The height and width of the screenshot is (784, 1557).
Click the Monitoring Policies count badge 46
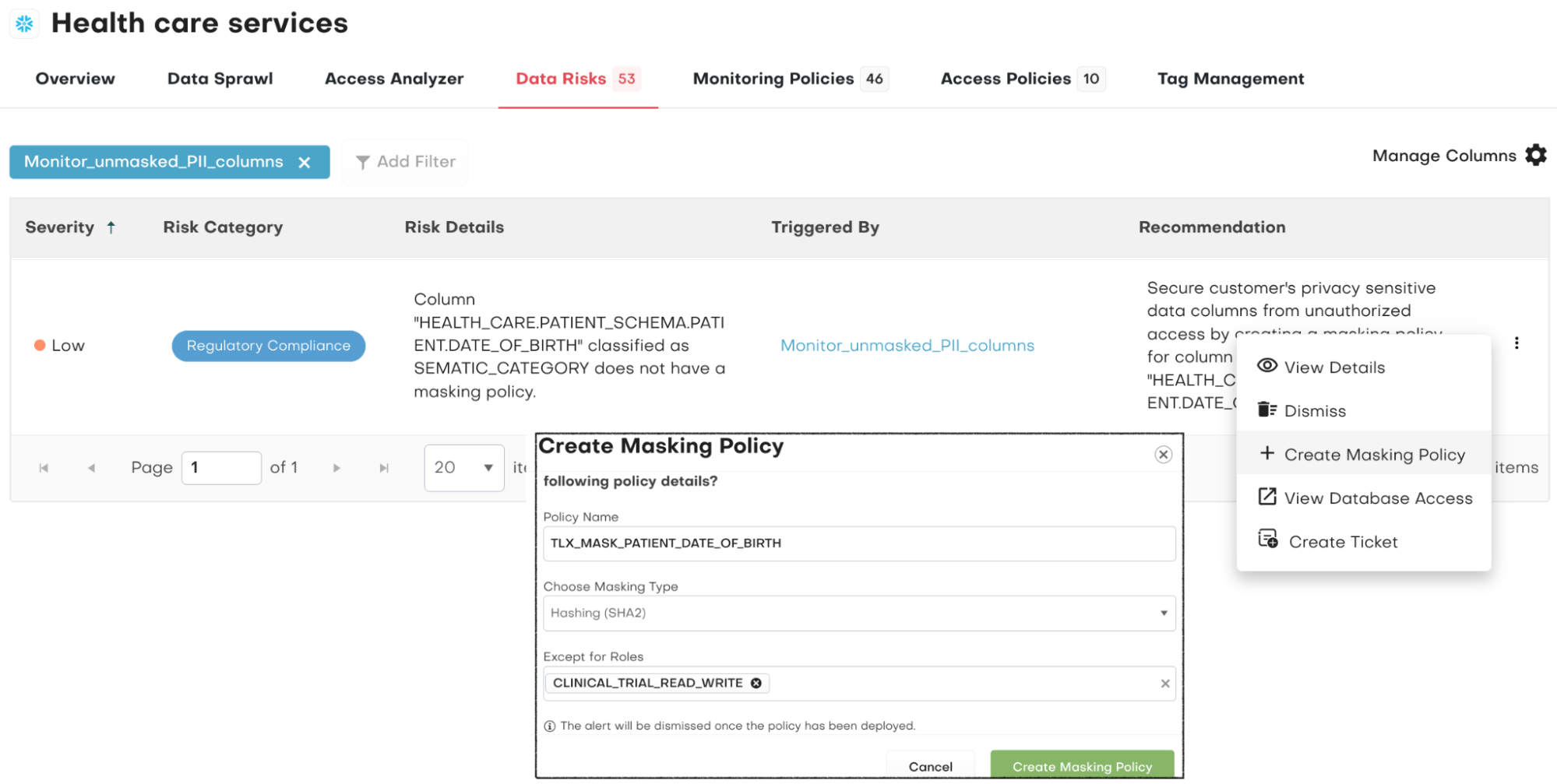click(x=874, y=79)
